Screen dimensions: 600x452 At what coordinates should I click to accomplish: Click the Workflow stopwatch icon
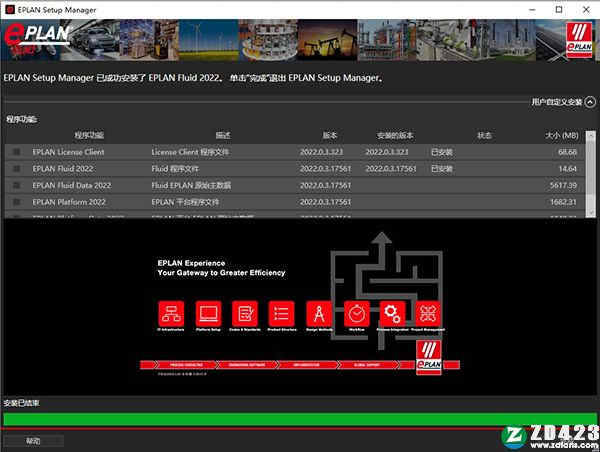[x=356, y=312]
